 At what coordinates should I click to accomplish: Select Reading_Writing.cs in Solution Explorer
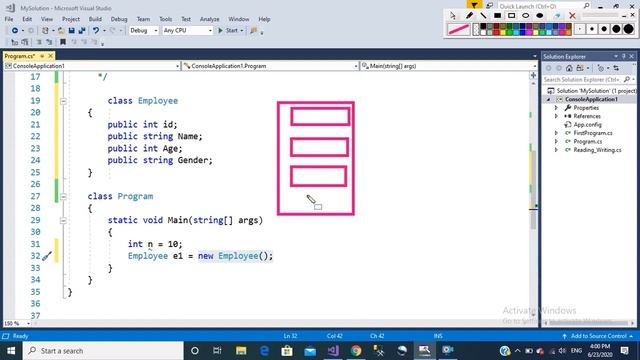[x=597, y=150]
